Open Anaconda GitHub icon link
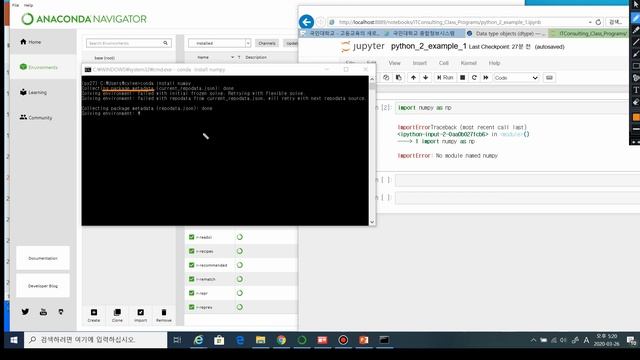 point(61,312)
